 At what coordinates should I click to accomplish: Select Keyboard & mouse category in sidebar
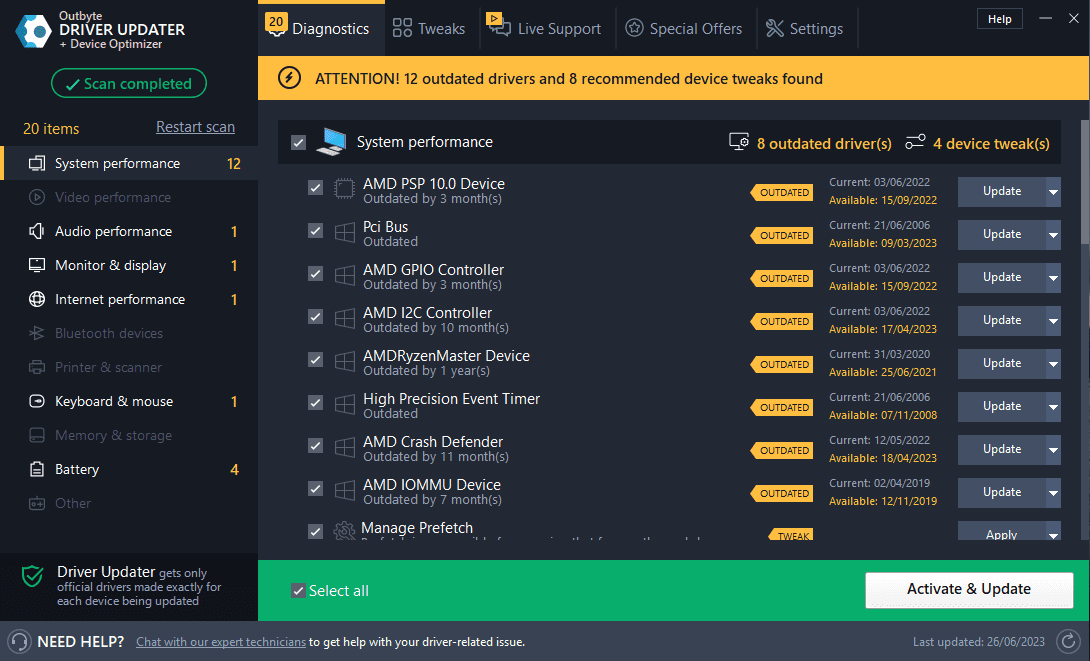click(131, 401)
